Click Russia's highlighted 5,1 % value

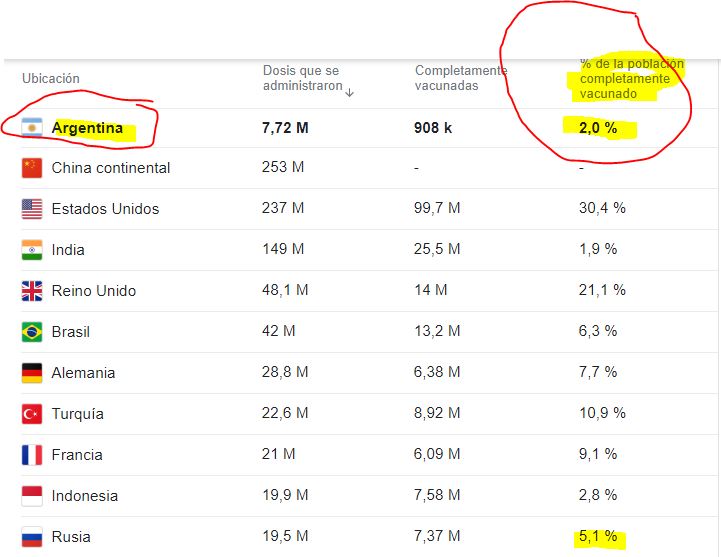(x=598, y=537)
